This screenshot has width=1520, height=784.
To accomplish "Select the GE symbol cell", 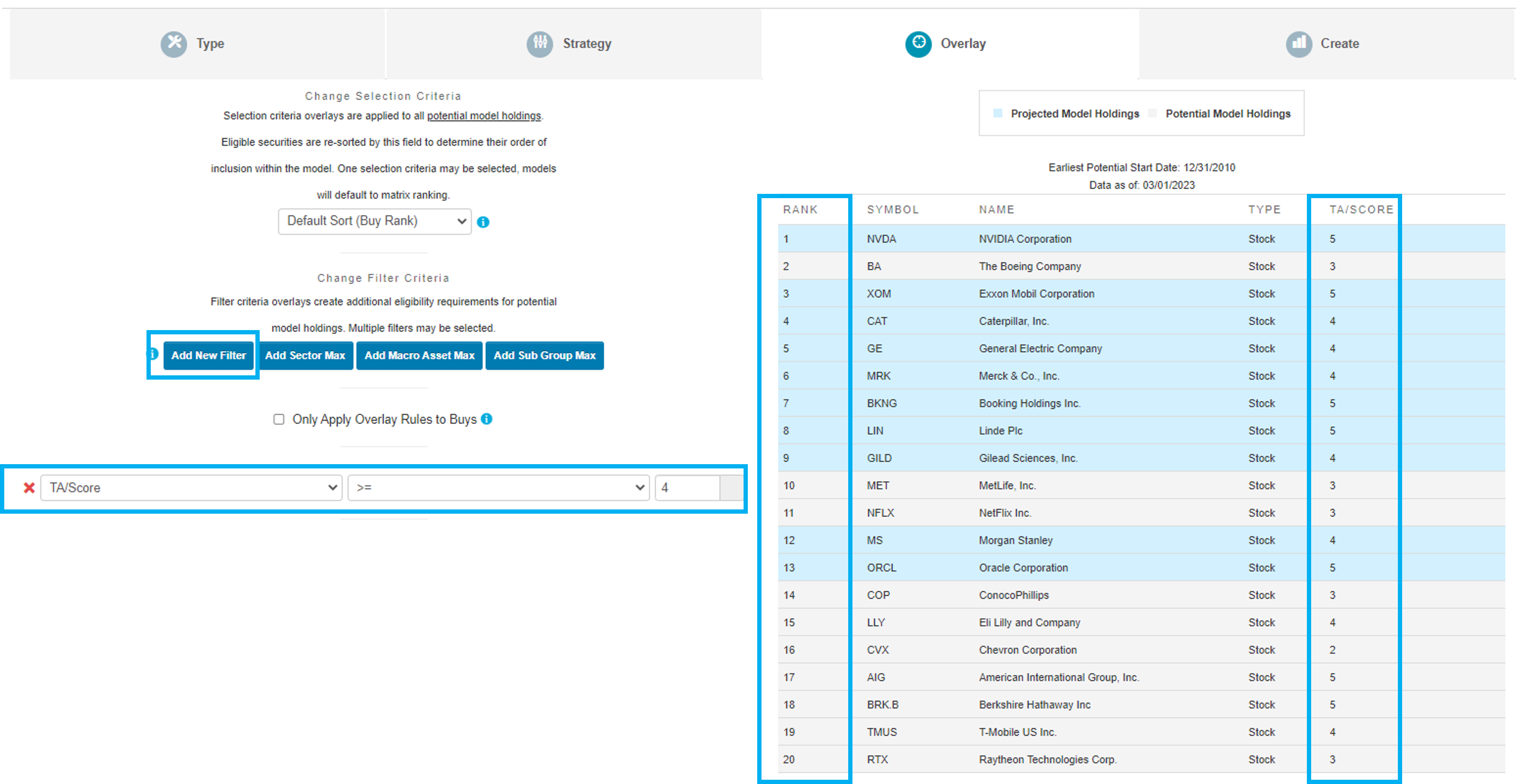I will point(875,348).
